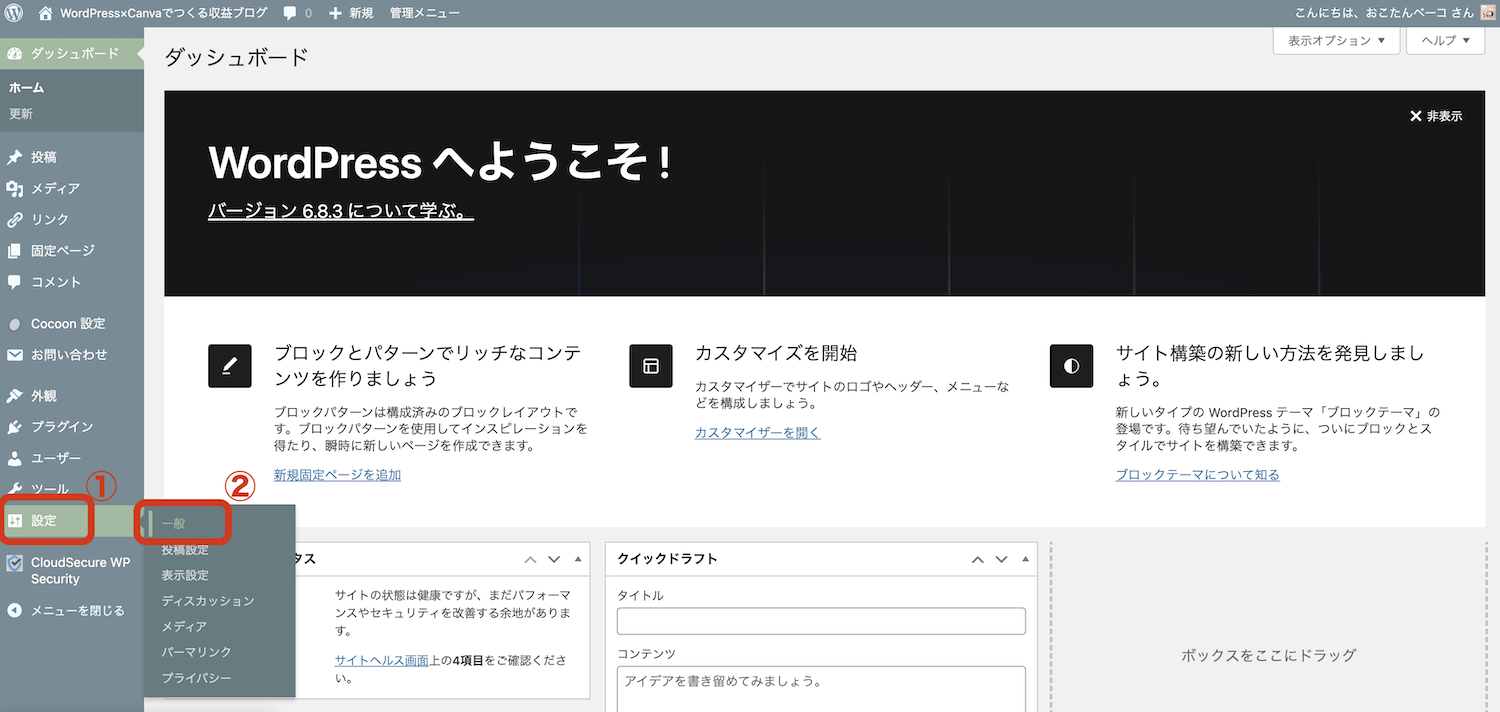Click the pencil block icon in the welcome panel
This screenshot has width=1500, height=712.
[x=229, y=366]
